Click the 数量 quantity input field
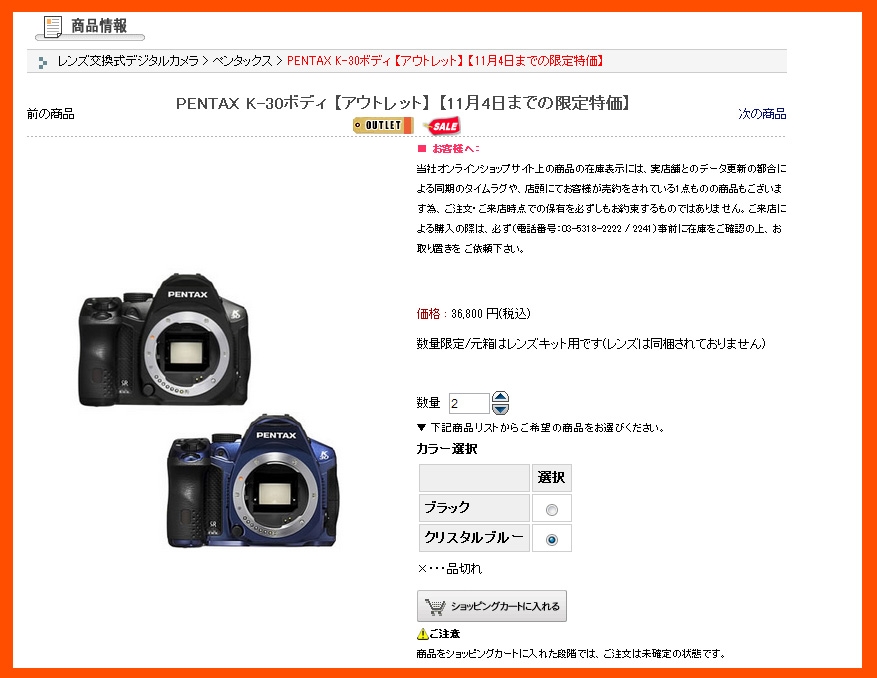Viewport: 877px width, 678px height. pos(469,403)
